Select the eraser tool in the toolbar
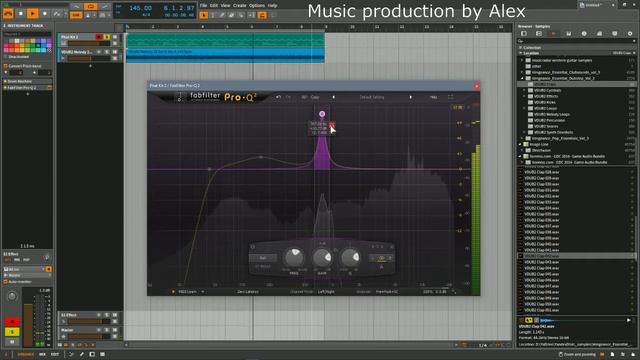Image resolution: width=640 pixels, height=360 pixels. point(231,15)
